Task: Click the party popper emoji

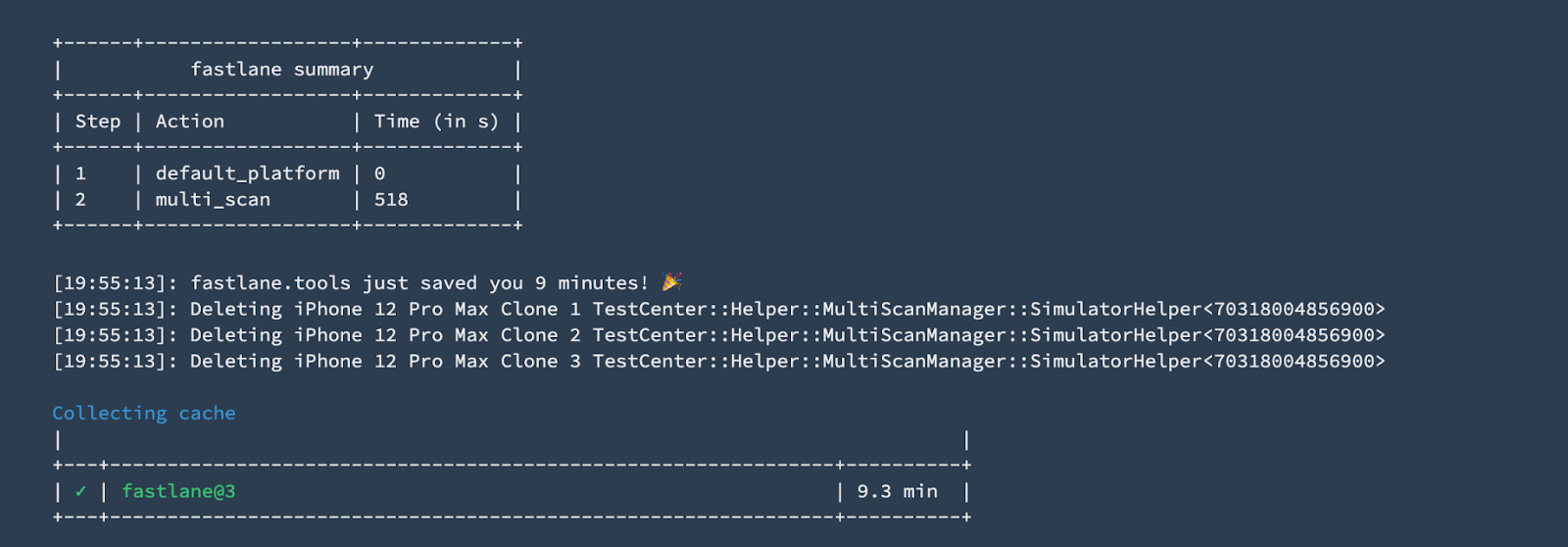Action: pos(671,282)
